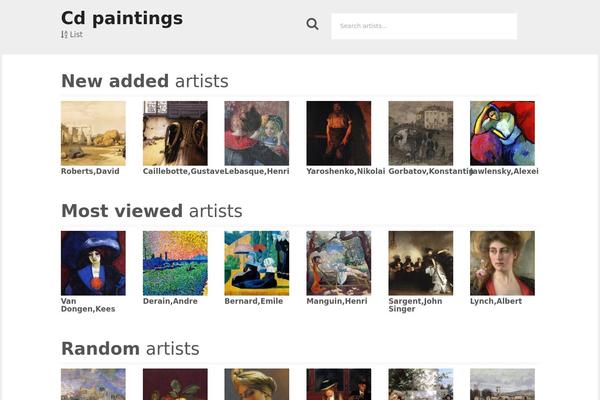Click the magnifier search icon
Viewport: 600px width, 400px height.
point(312,24)
